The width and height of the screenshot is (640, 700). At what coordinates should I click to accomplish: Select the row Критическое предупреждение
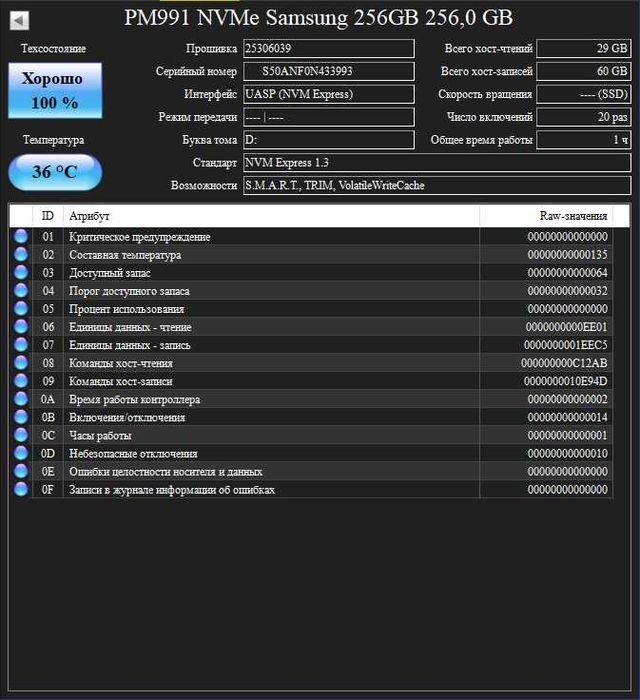coord(311,236)
